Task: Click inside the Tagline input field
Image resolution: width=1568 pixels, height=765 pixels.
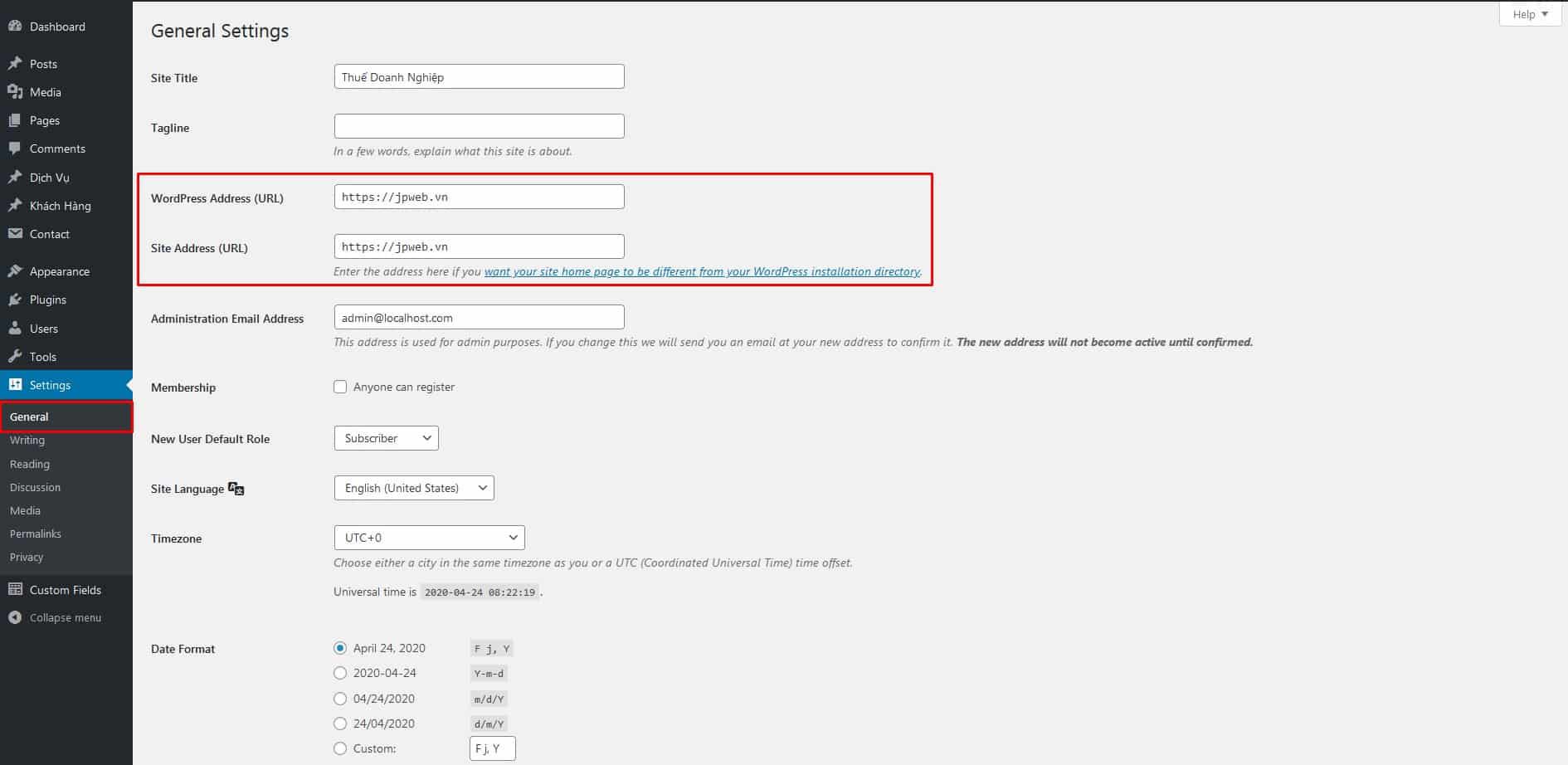Action: 479,125
